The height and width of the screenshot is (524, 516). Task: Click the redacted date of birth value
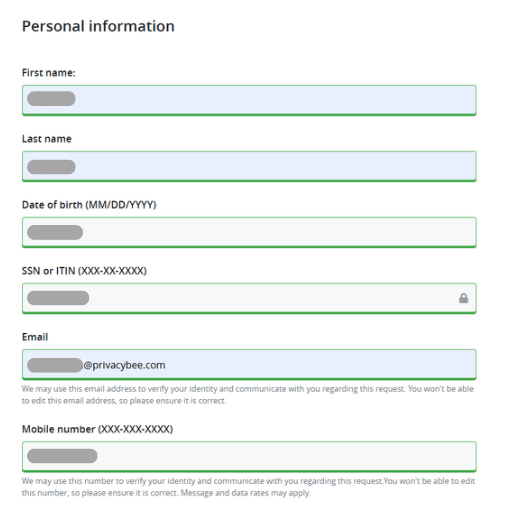(55, 232)
